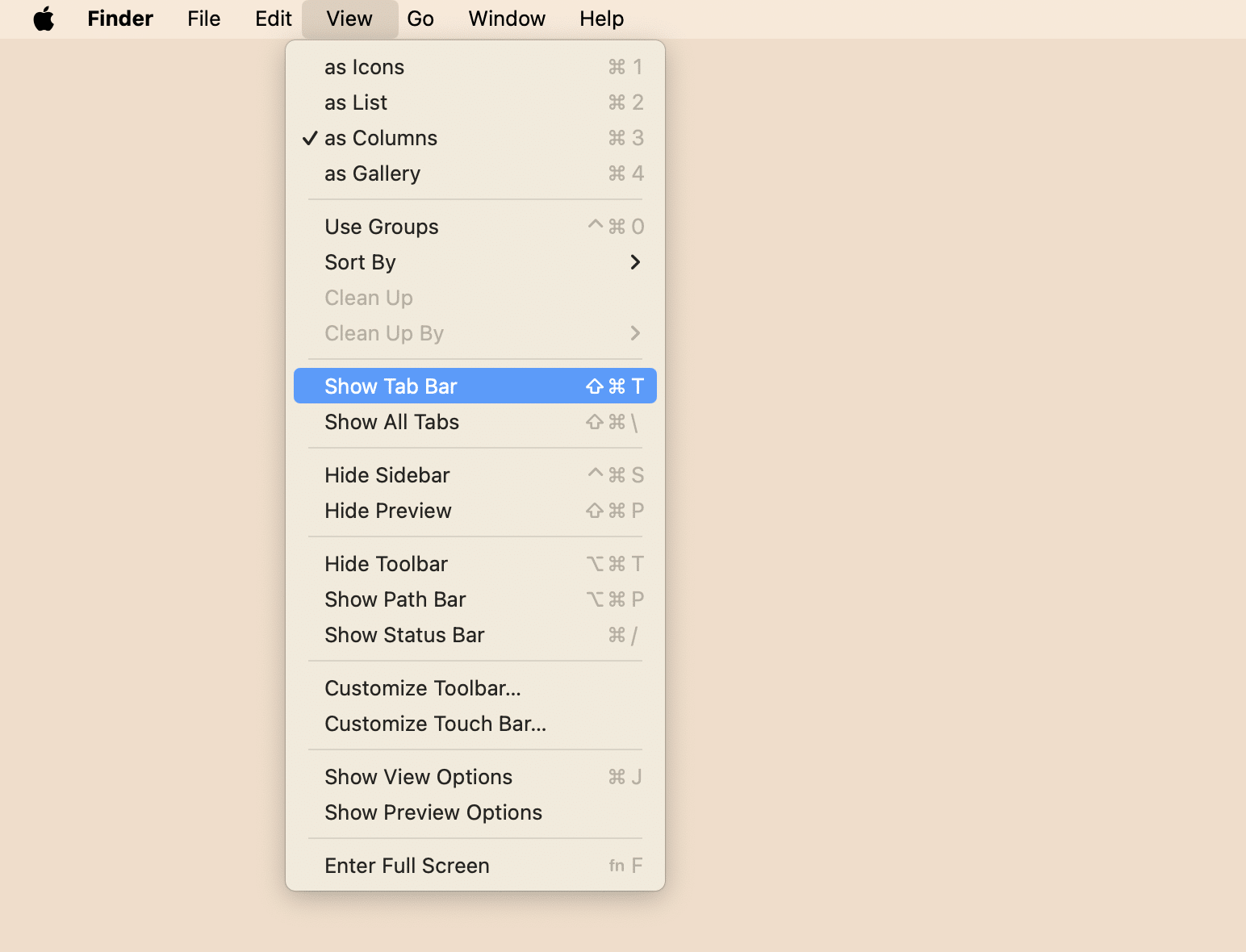Open the File menu
The height and width of the screenshot is (952, 1246).
pyautogui.click(x=203, y=19)
